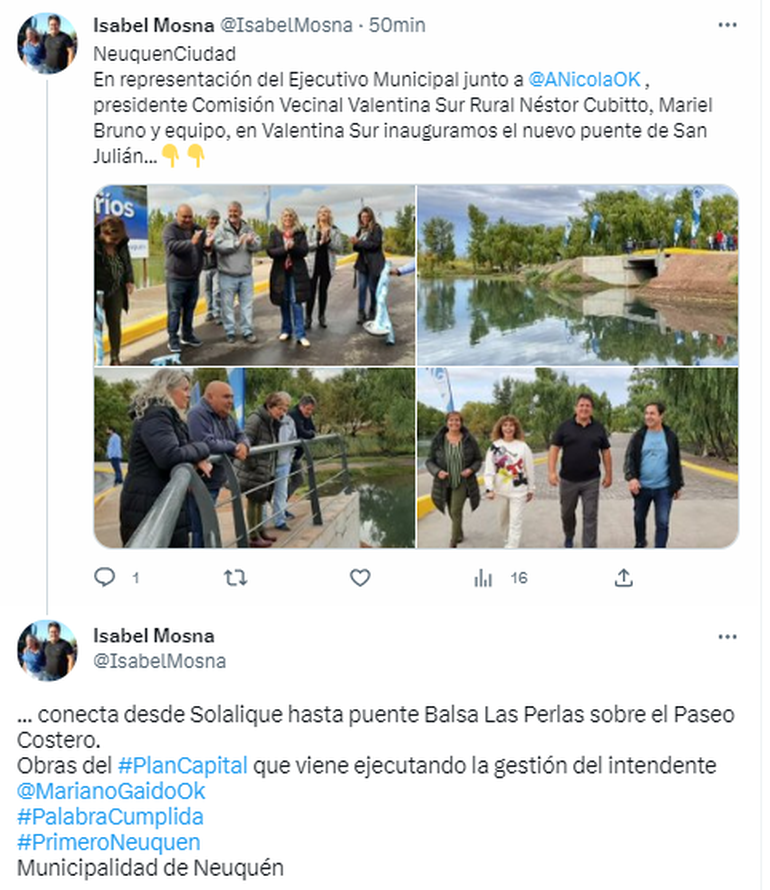Open the #PlanCapital hashtag
This screenshot has width=770, height=890.
pos(183,765)
